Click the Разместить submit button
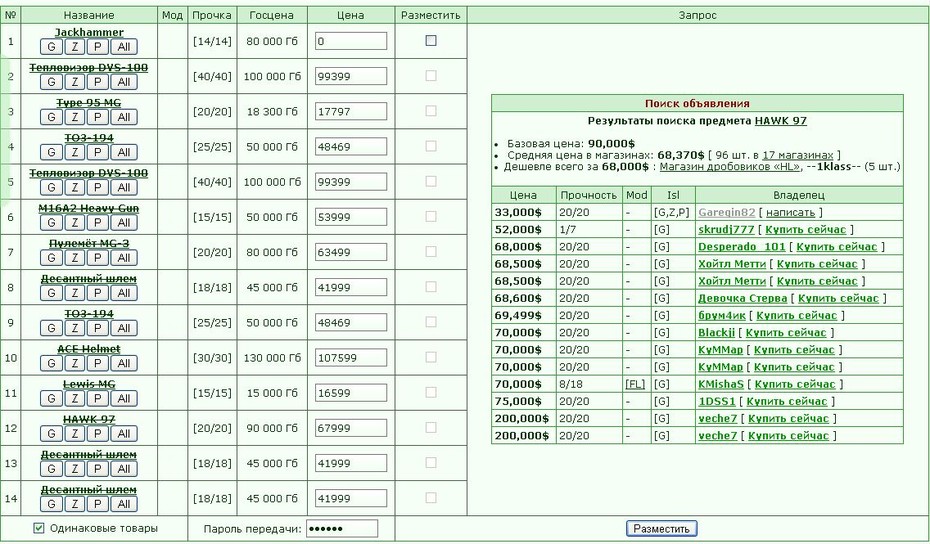The width and height of the screenshot is (930, 544). point(661,529)
